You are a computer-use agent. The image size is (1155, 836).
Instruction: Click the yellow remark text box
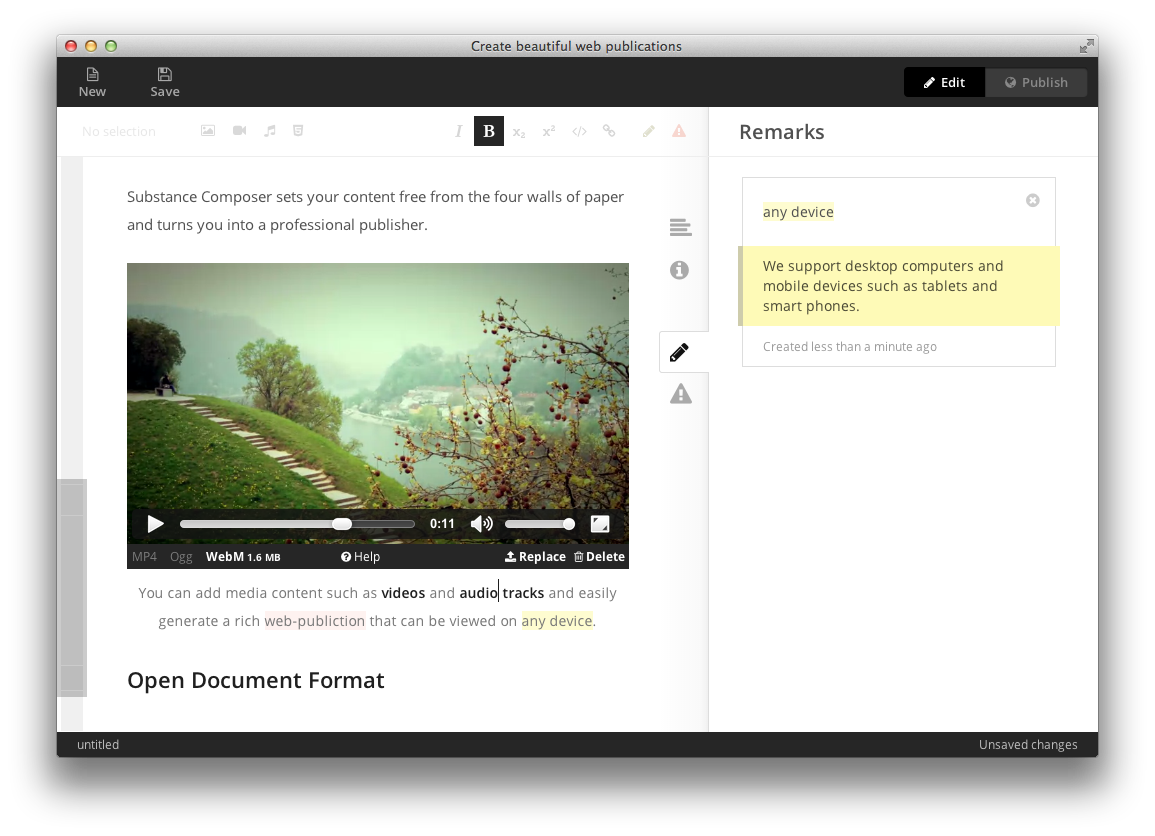[x=899, y=286]
